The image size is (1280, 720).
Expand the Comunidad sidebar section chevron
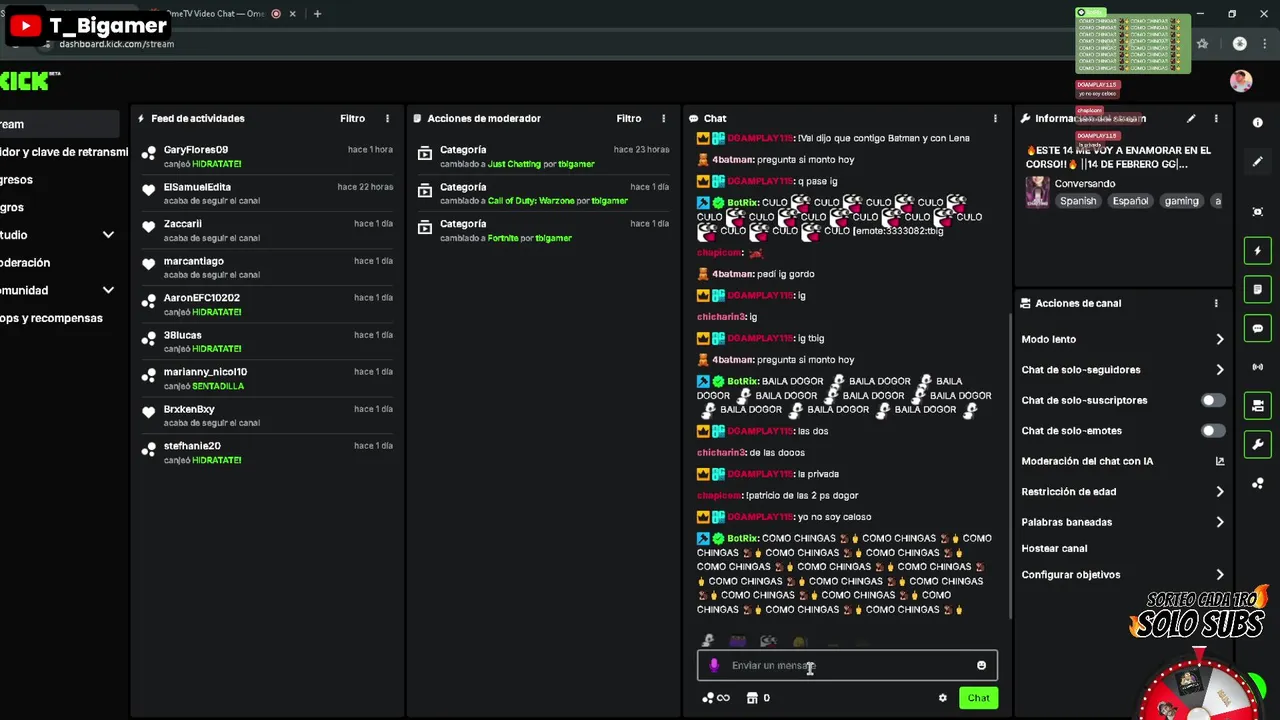108,290
